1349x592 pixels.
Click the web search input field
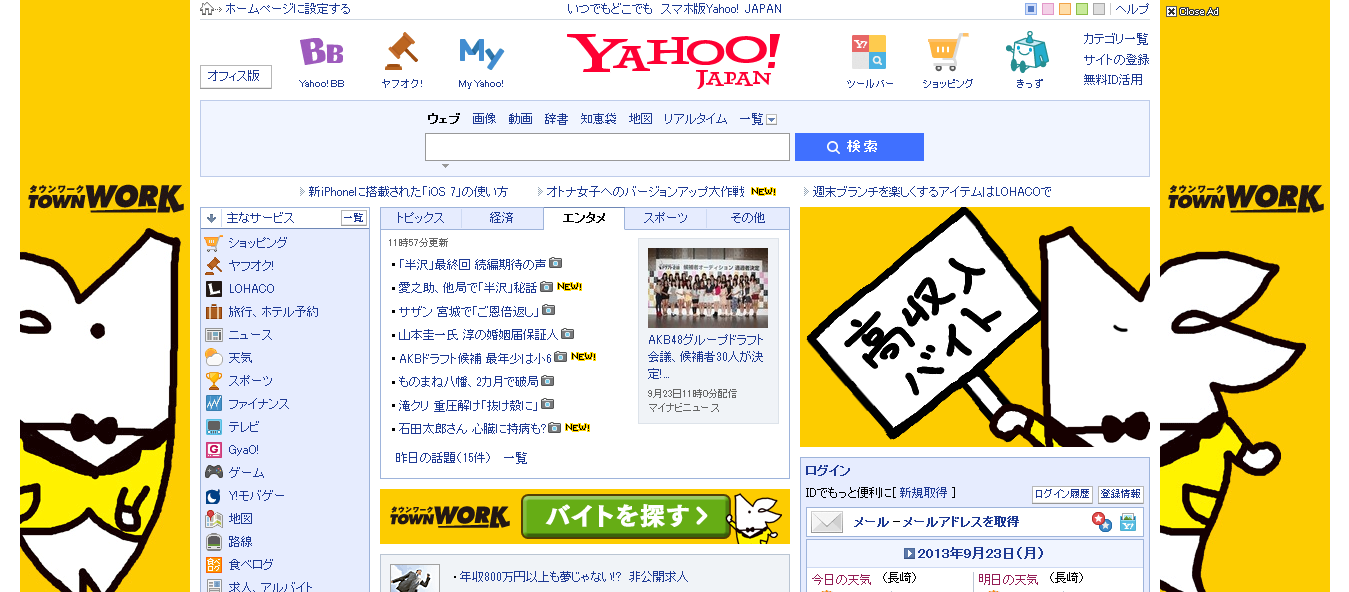coord(607,147)
